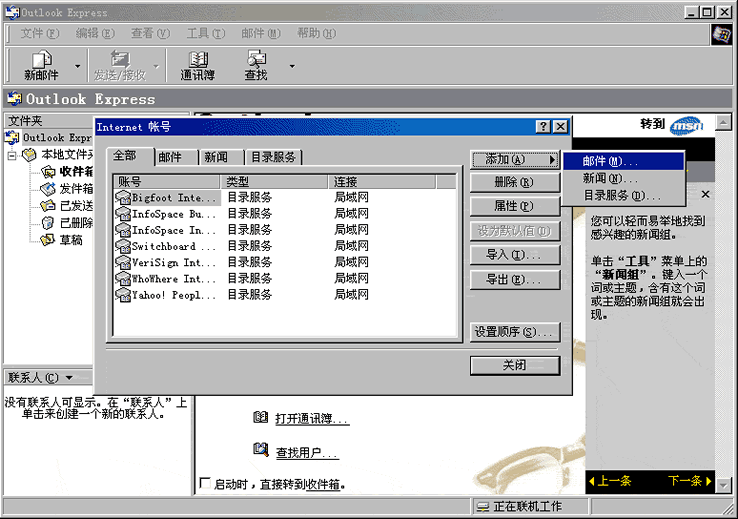Click the 通讯簿 (Address Book) toolbar icon
Image resolution: width=738 pixels, height=519 pixels.
(197, 60)
